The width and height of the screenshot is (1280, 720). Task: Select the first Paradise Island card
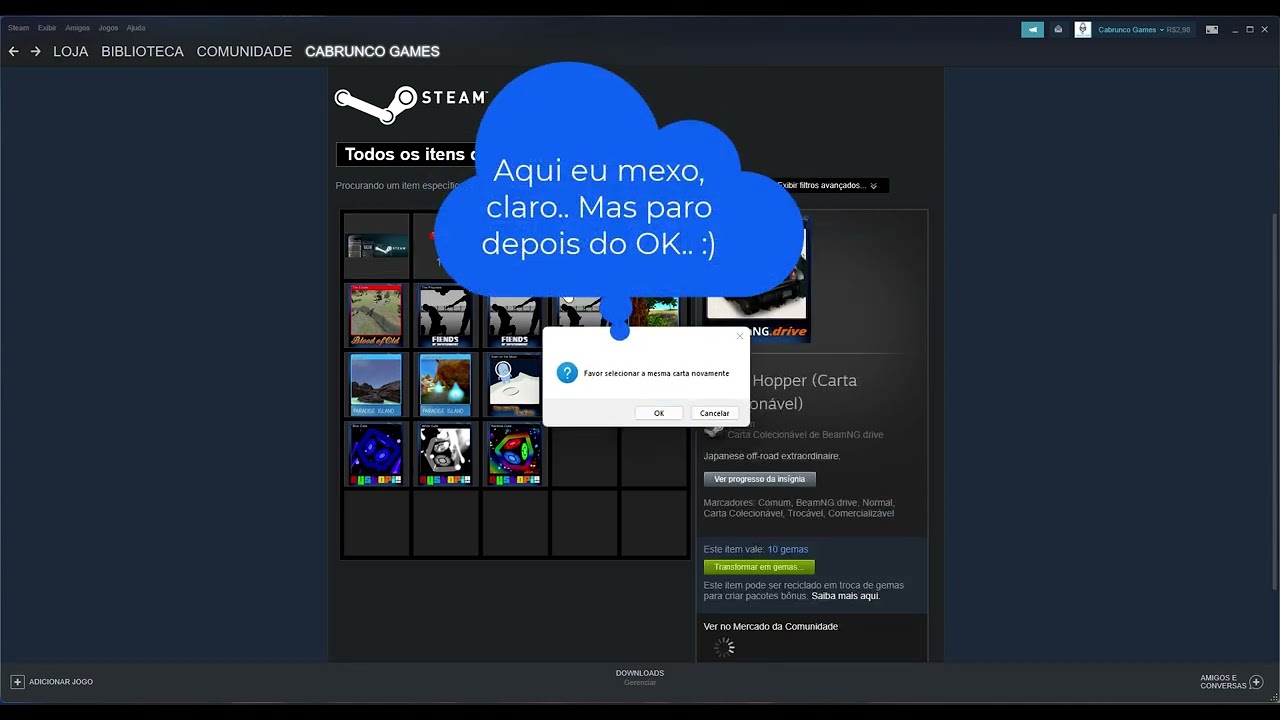376,384
